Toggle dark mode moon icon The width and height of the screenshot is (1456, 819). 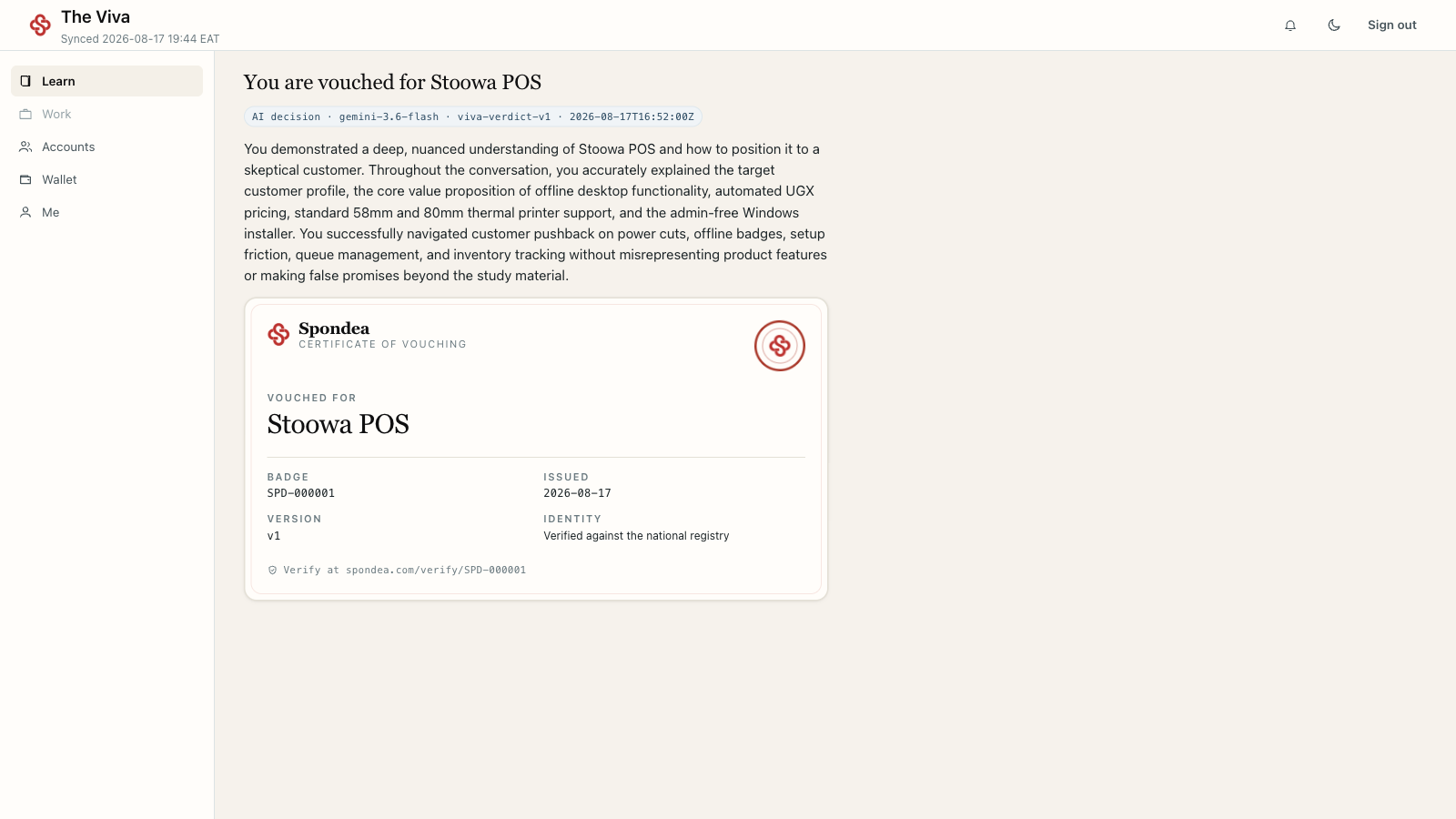[1334, 25]
